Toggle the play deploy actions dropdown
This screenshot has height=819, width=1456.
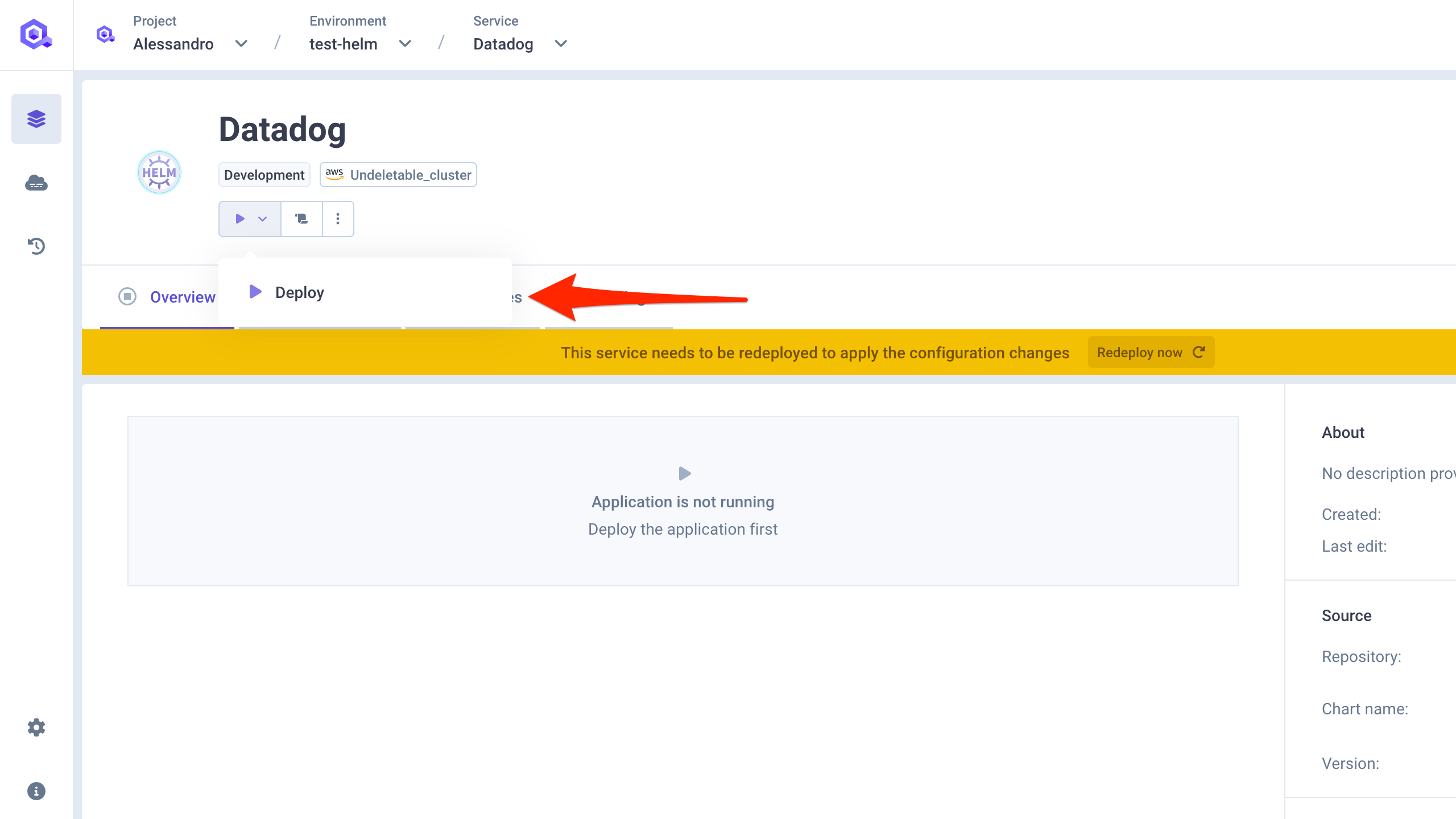point(250,219)
